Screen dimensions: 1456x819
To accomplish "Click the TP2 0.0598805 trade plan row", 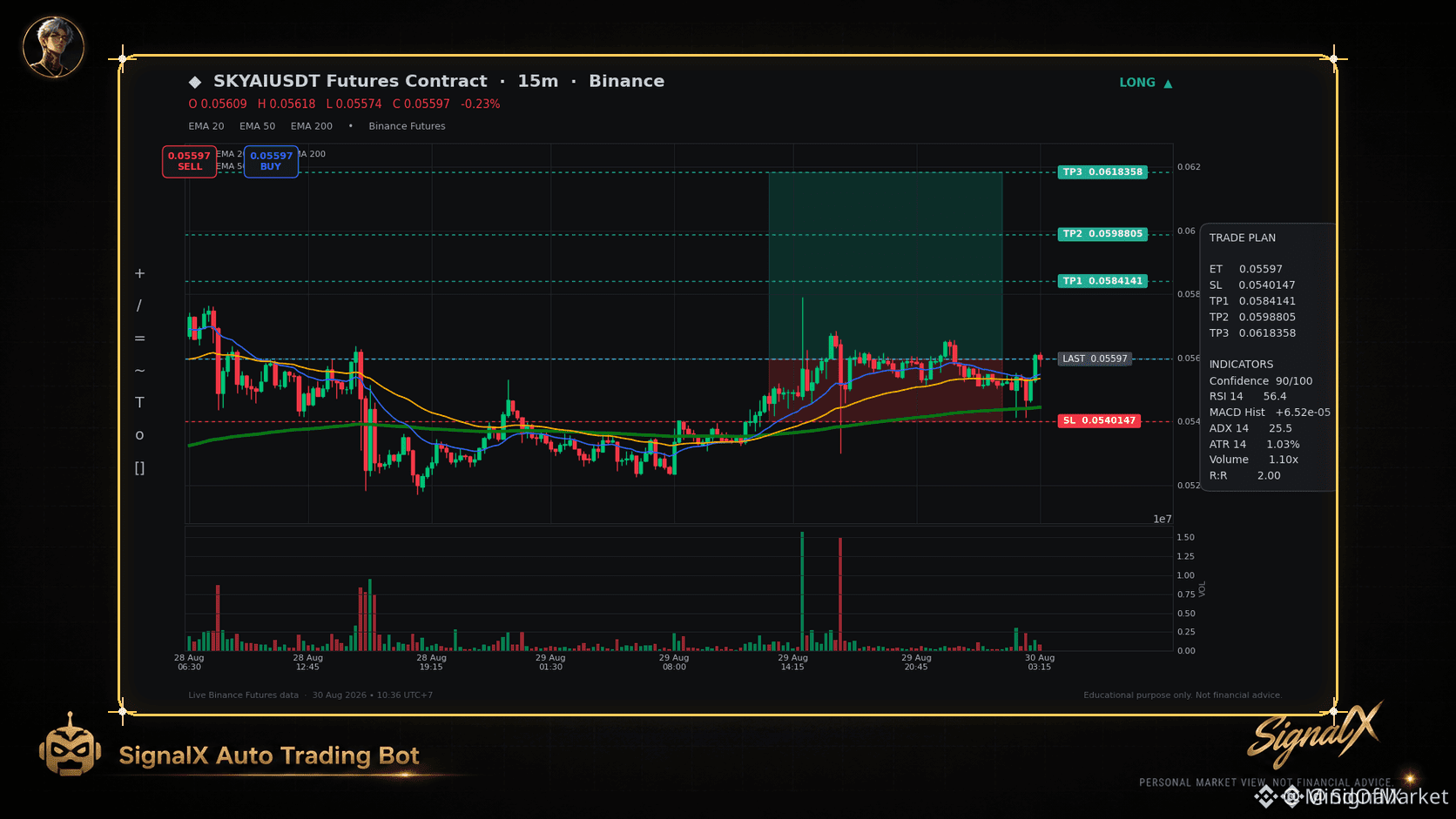I will (x=1252, y=318).
